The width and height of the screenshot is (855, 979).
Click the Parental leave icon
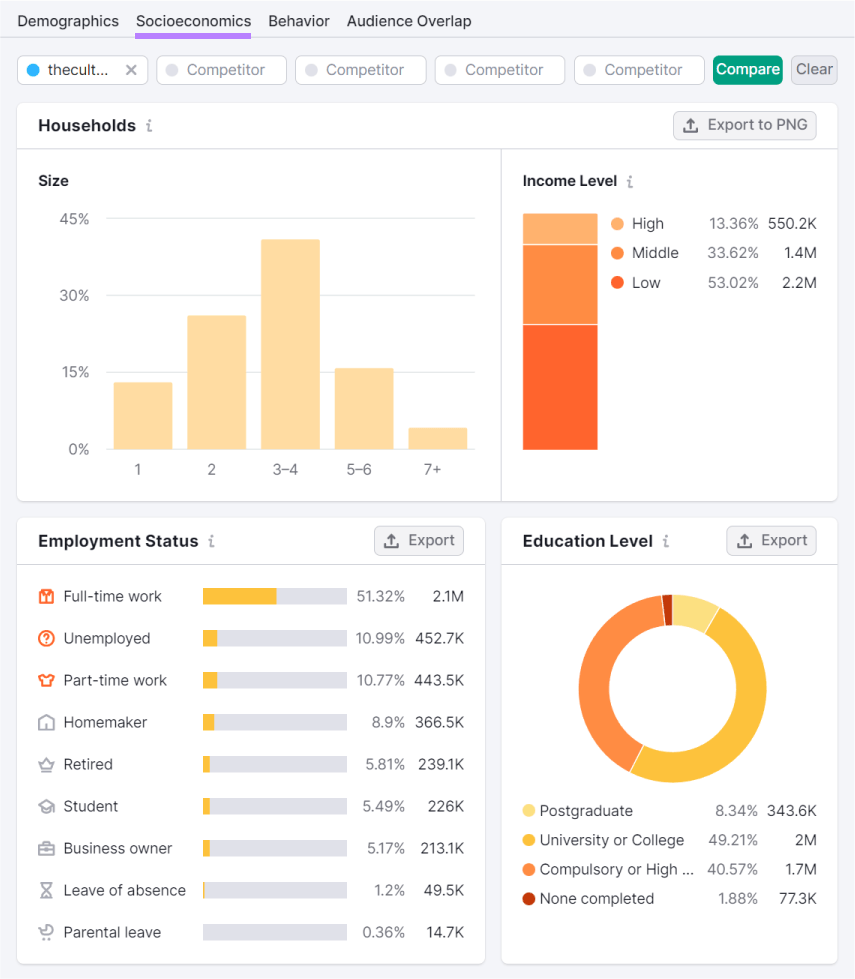[x=46, y=932]
